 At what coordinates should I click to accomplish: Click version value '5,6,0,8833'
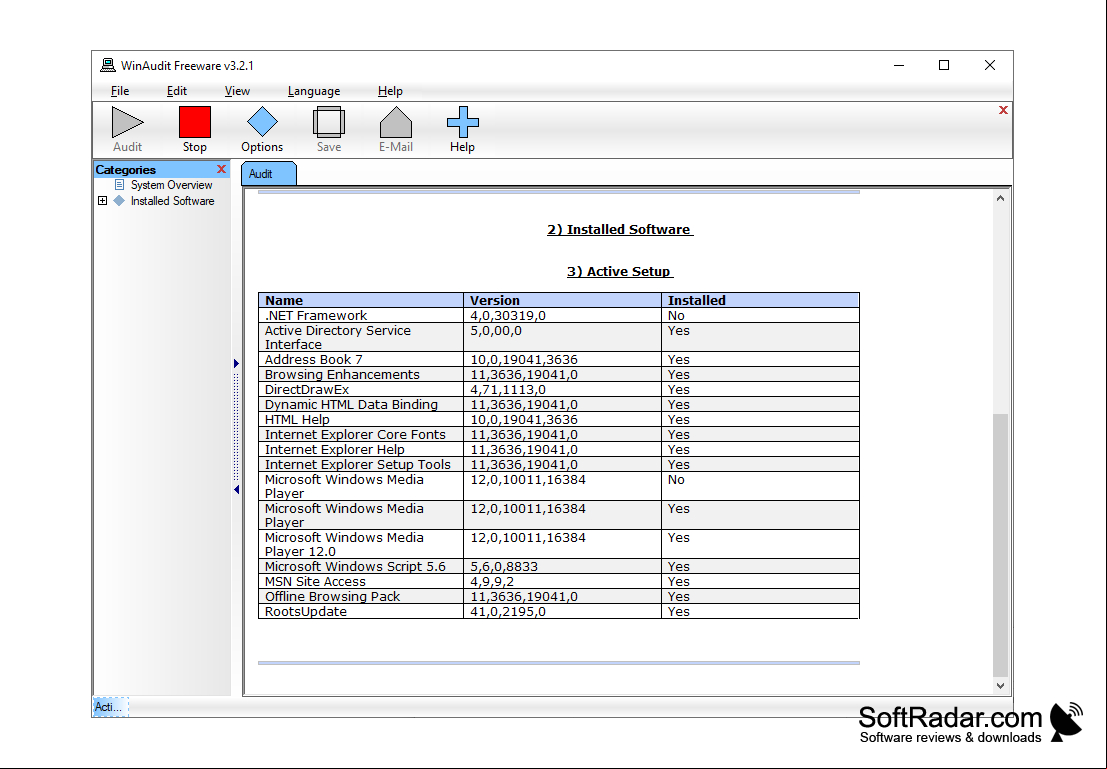point(504,567)
